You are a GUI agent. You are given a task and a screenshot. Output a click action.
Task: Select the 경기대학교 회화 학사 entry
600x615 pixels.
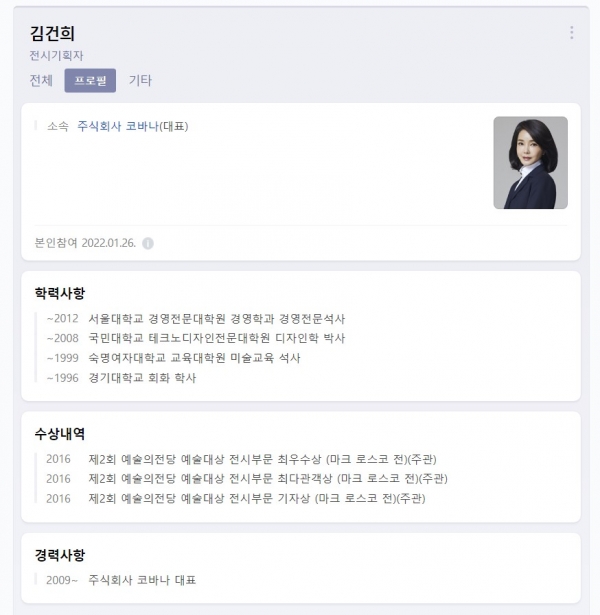(x=121, y=378)
